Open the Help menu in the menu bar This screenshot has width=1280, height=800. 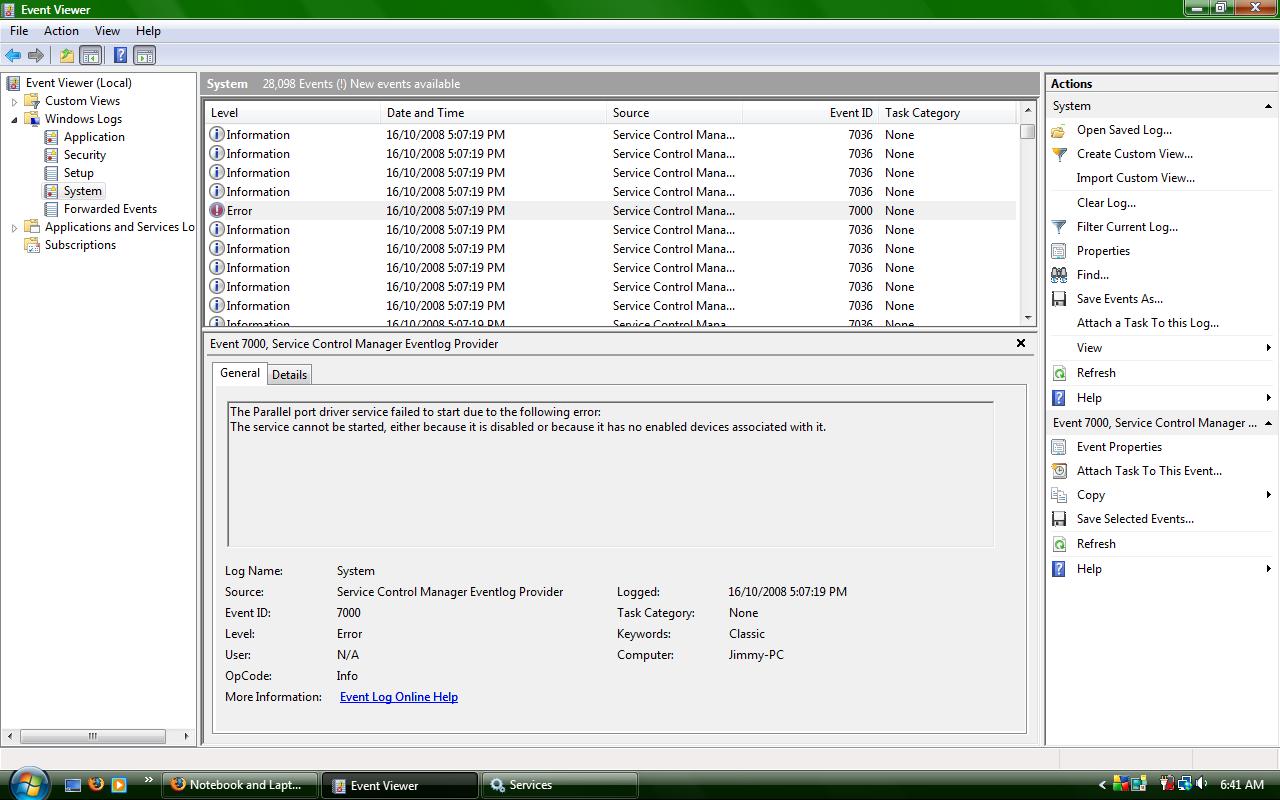[148, 31]
